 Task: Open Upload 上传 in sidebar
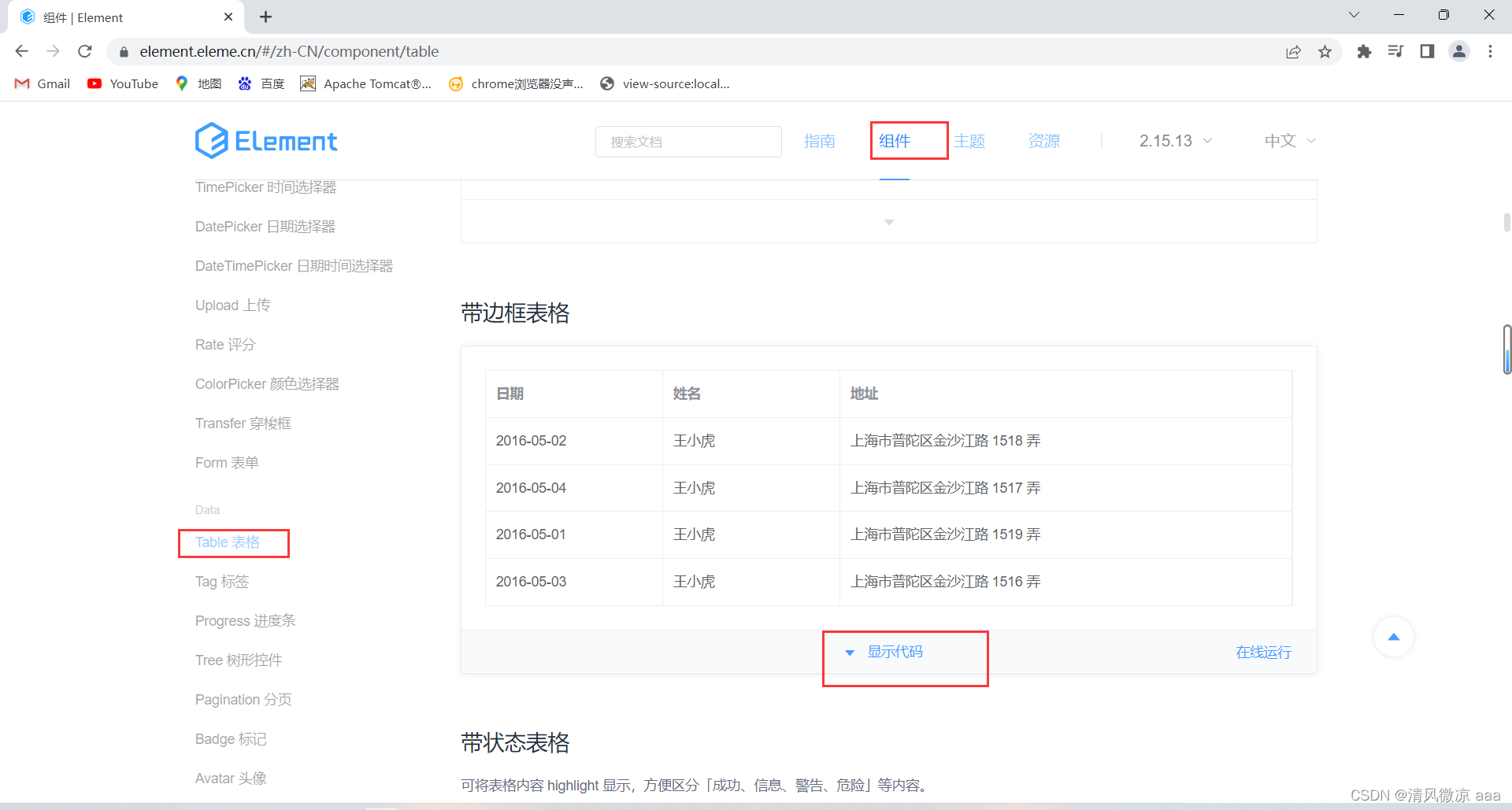click(x=233, y=305)
